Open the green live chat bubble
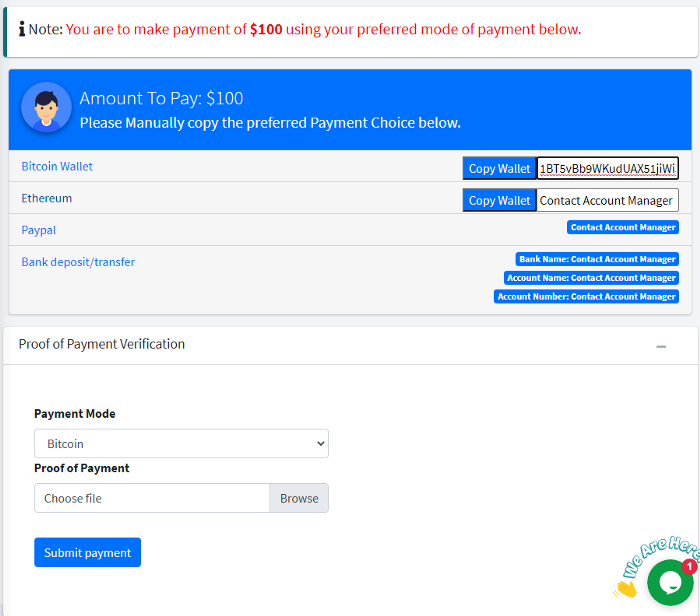 (x=670, y=582)
